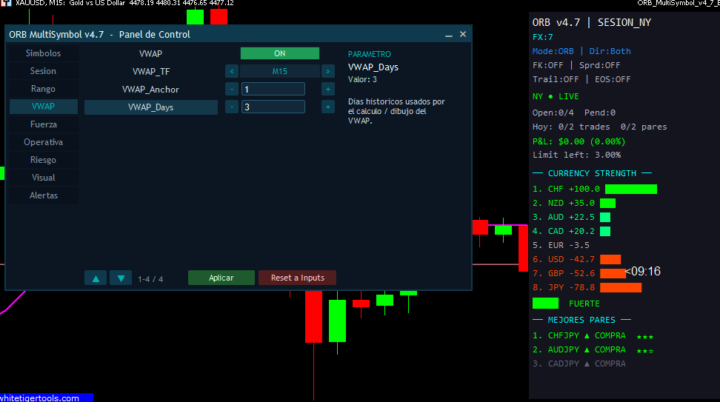Viewport: 720px width, 402px height.
Task: Click the Mode:ORB | Dir:Both status line
Action: point(581,51)
